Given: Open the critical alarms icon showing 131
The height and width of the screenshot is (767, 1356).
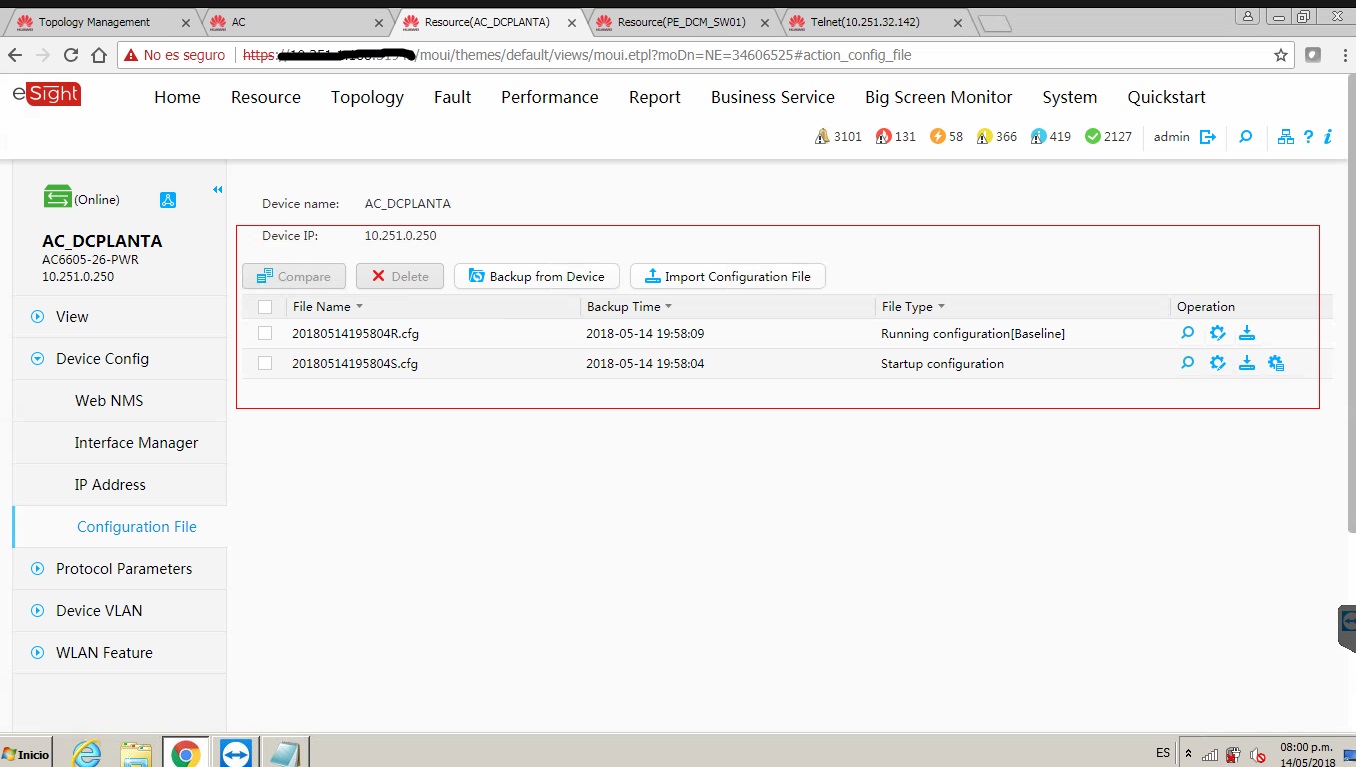Looking at the screenshot, I should 883,136.
